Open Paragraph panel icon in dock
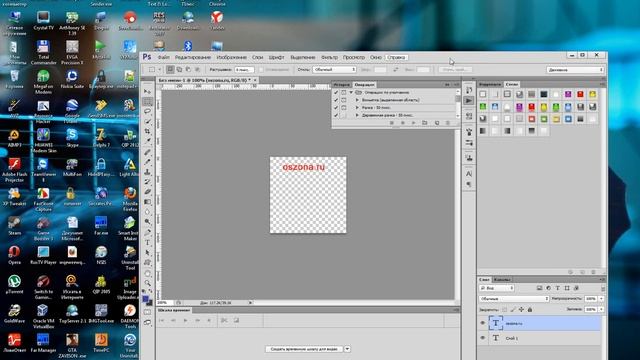The height and width of the screenshot is (360, 640). [469, 184]
